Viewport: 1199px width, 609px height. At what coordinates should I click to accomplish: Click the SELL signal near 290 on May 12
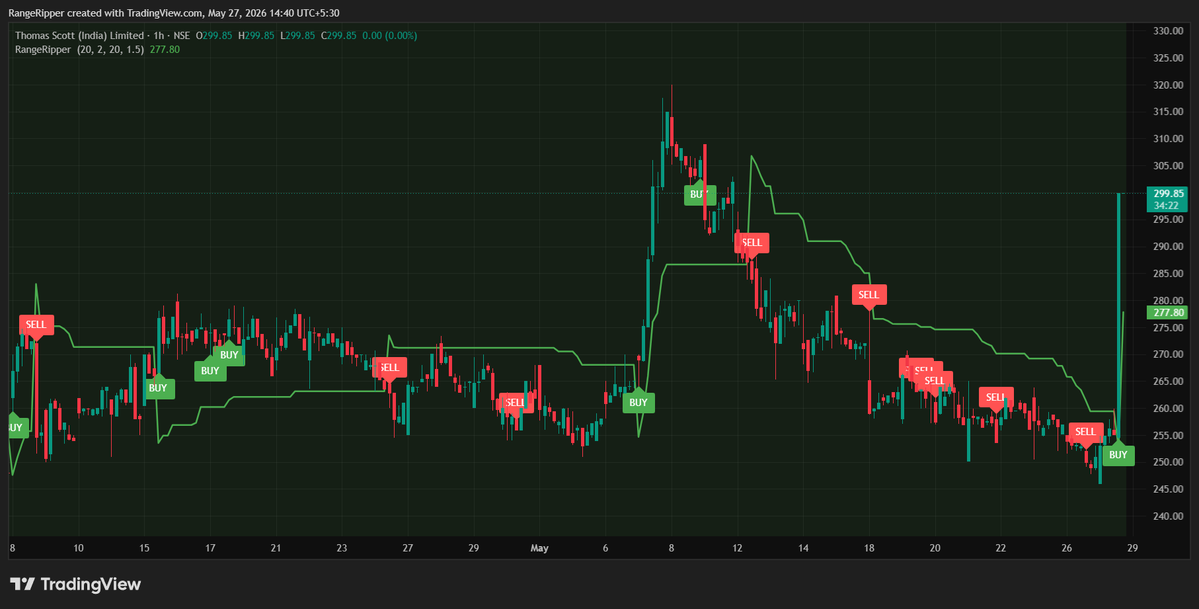(752, 243)
